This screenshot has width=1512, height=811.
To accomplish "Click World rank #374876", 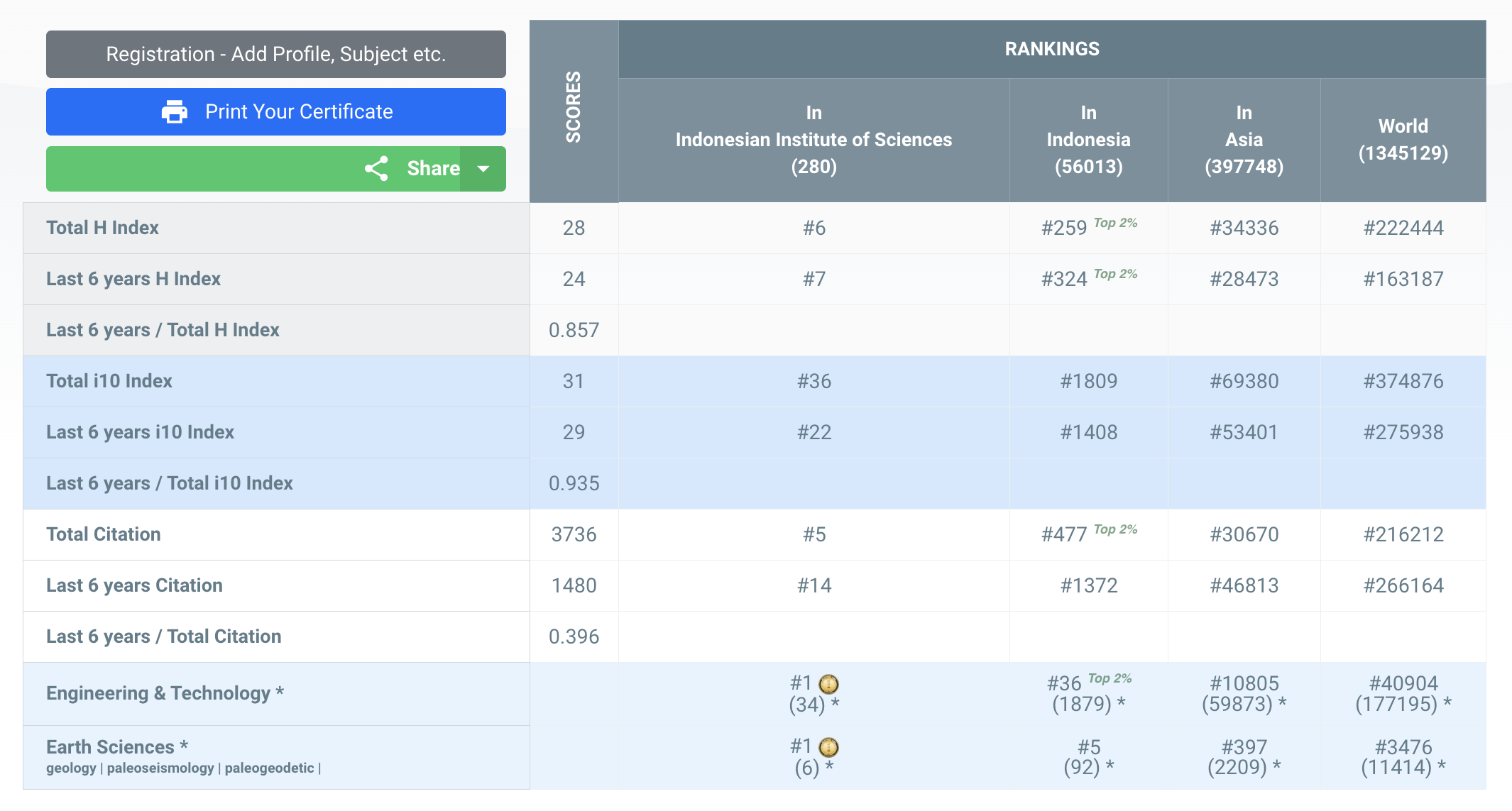I will click(x=1403, y=381).
